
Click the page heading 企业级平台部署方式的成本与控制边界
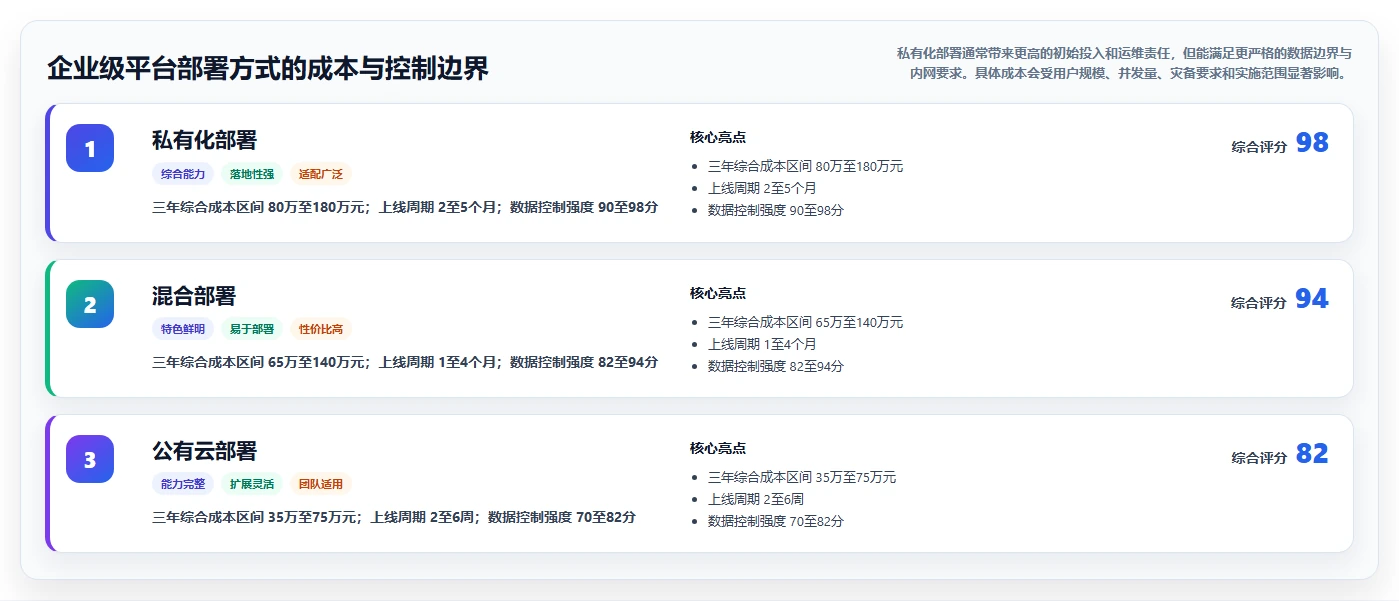(268, 69)
